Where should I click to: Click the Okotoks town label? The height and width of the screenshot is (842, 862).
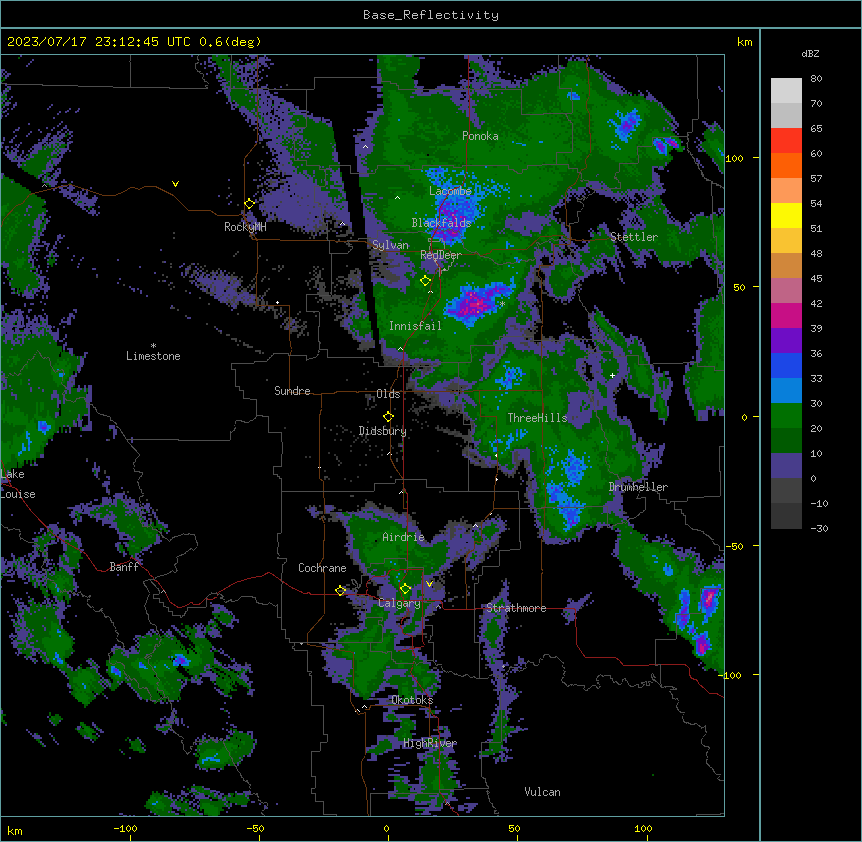pyautogui.click(x=412, y=700)
